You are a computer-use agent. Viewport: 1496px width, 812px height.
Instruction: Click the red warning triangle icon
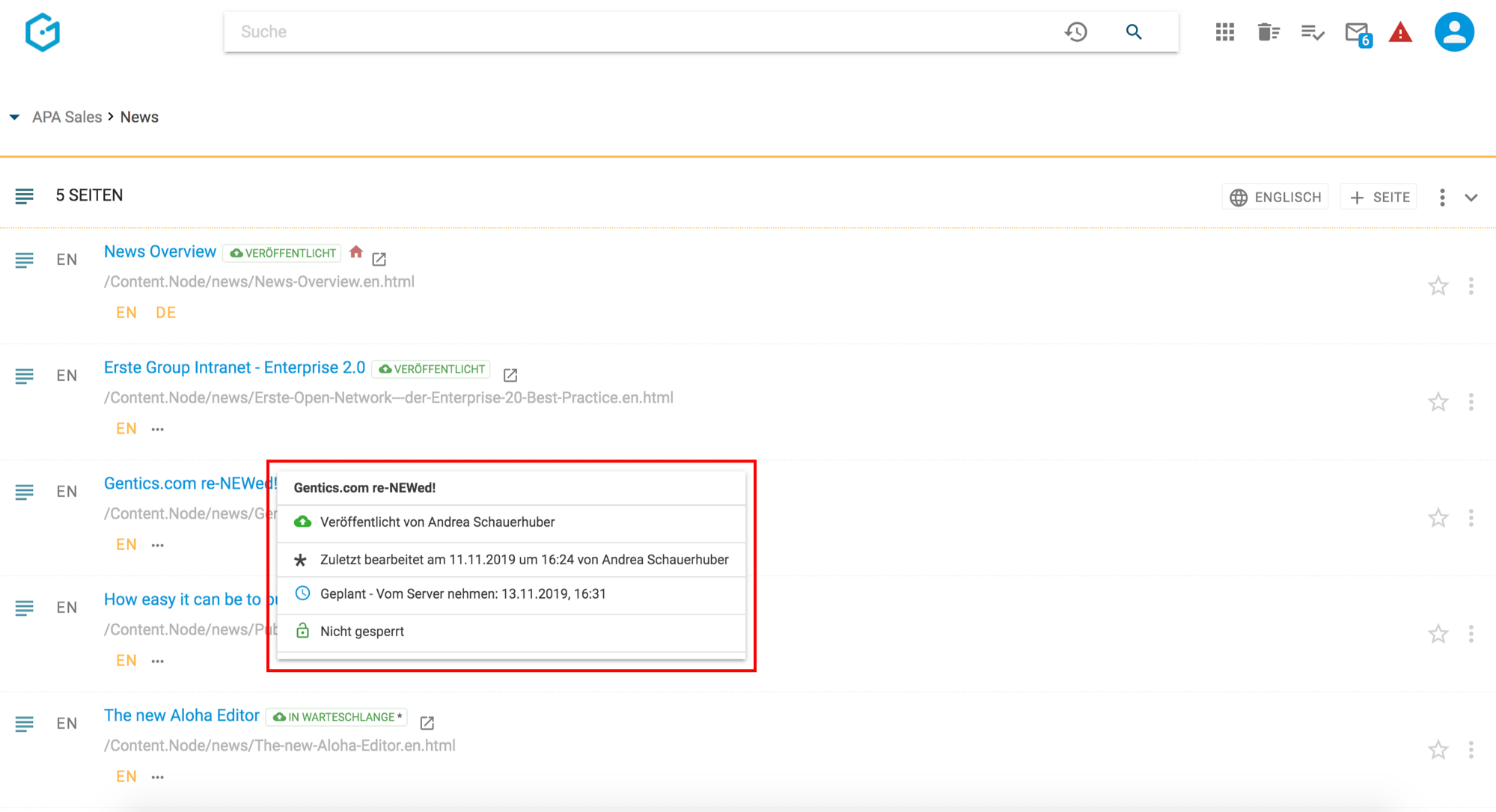click(x=1400, y=32)
